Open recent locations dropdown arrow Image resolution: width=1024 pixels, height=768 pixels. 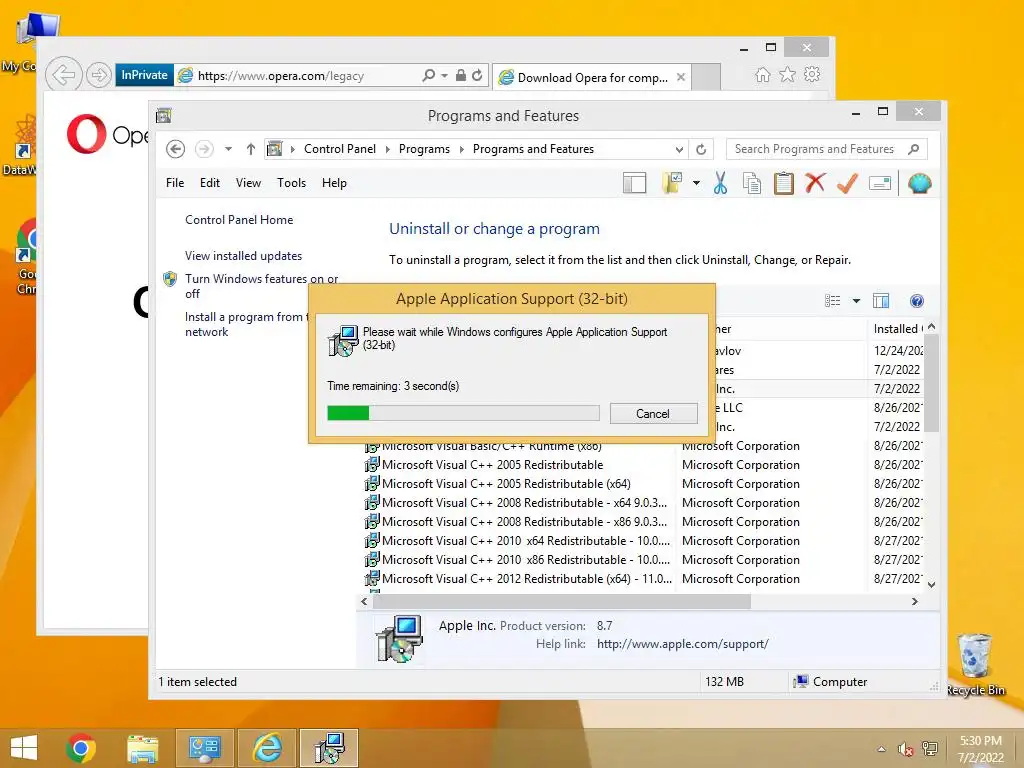228,149
